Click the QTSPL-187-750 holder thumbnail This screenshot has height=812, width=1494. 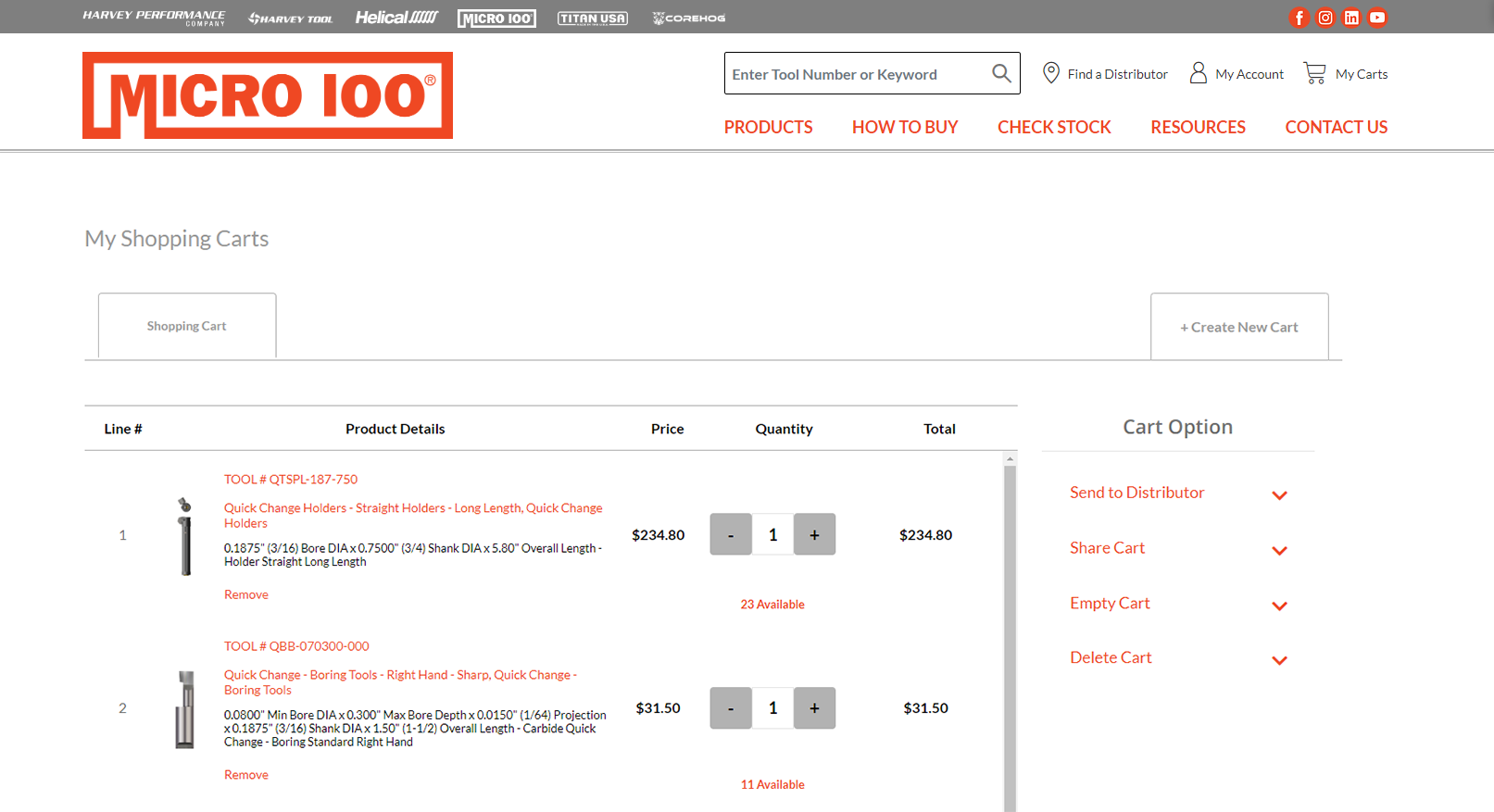coord(185,536)
